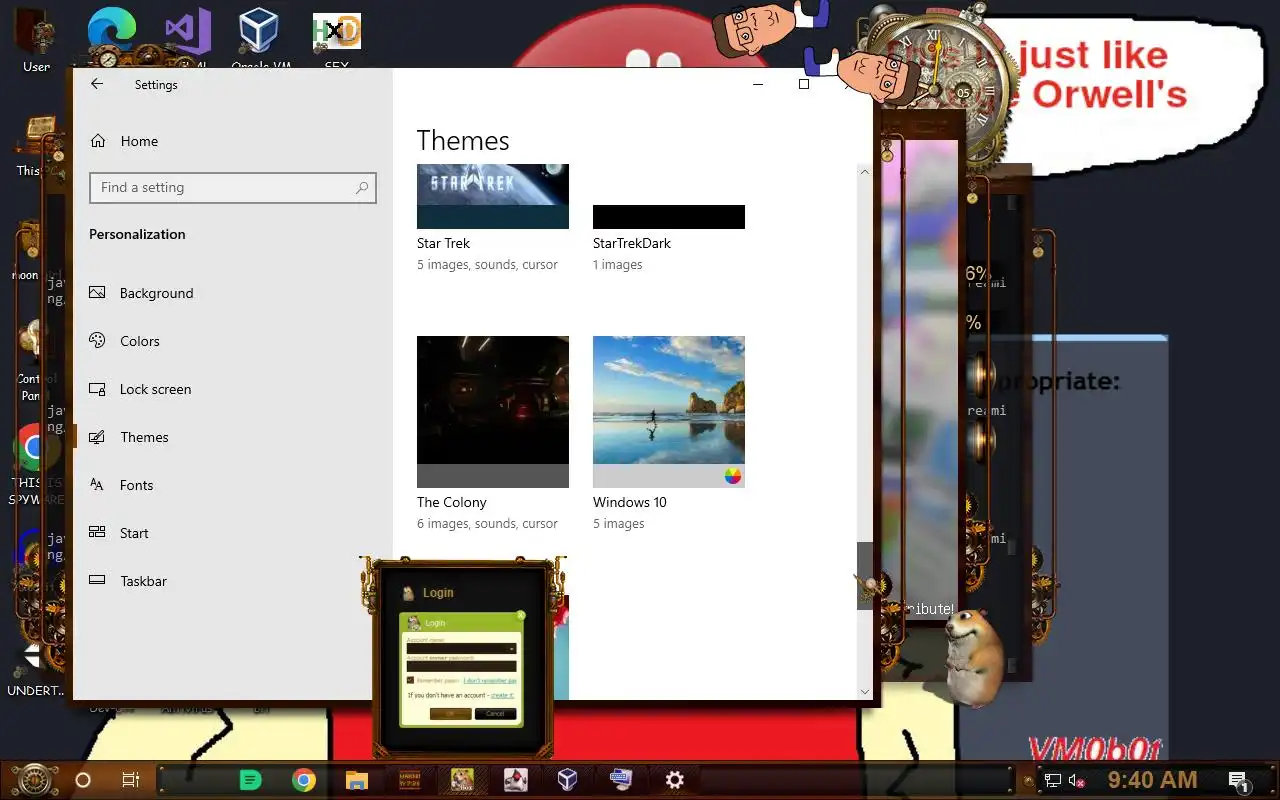Open the Settings gear on the taskbar
Screen dimensions: 1280x800
(675, 780)
